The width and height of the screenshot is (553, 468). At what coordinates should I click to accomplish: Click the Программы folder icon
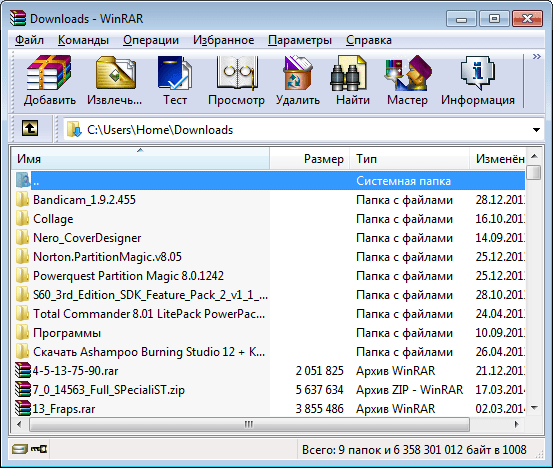(23, 333)
